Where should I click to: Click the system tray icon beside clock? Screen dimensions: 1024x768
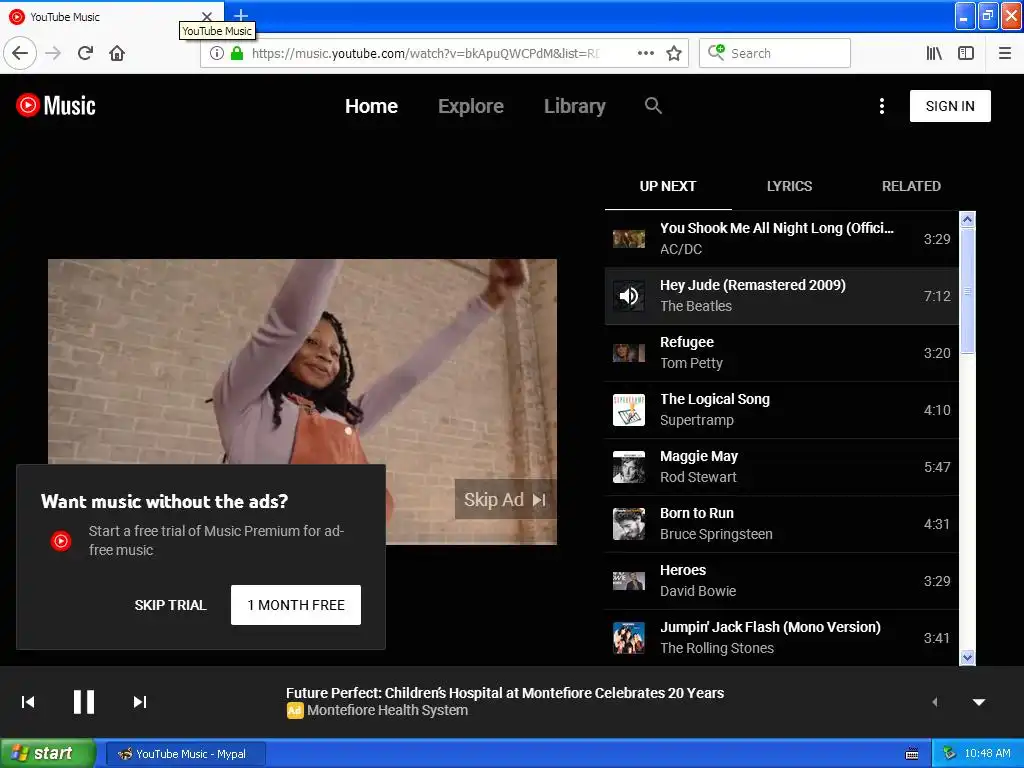(949, 754)
